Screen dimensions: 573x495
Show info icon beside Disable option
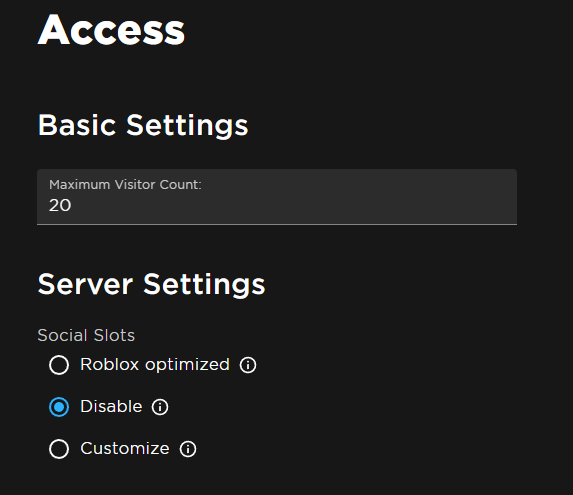[160, 407]
